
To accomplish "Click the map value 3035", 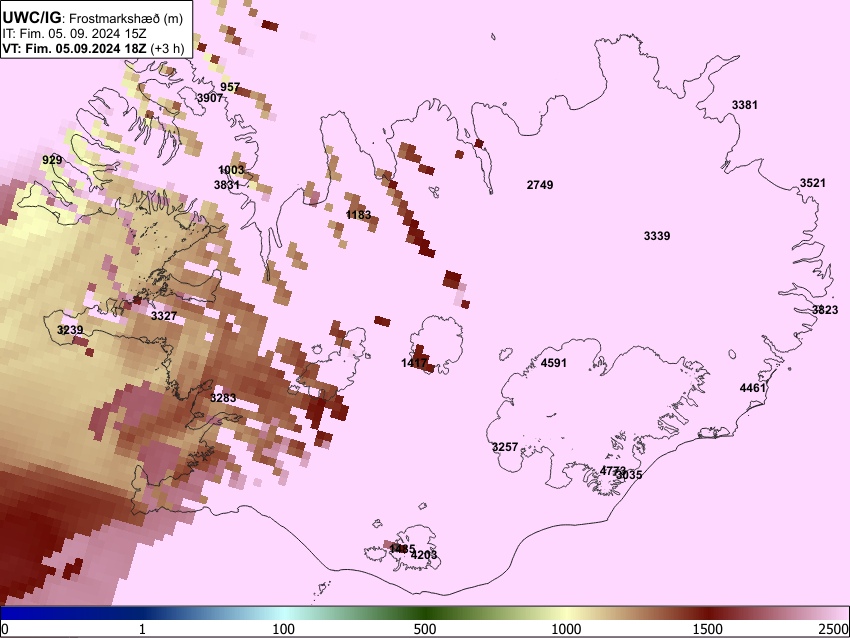I will click(x=630, y=475).
